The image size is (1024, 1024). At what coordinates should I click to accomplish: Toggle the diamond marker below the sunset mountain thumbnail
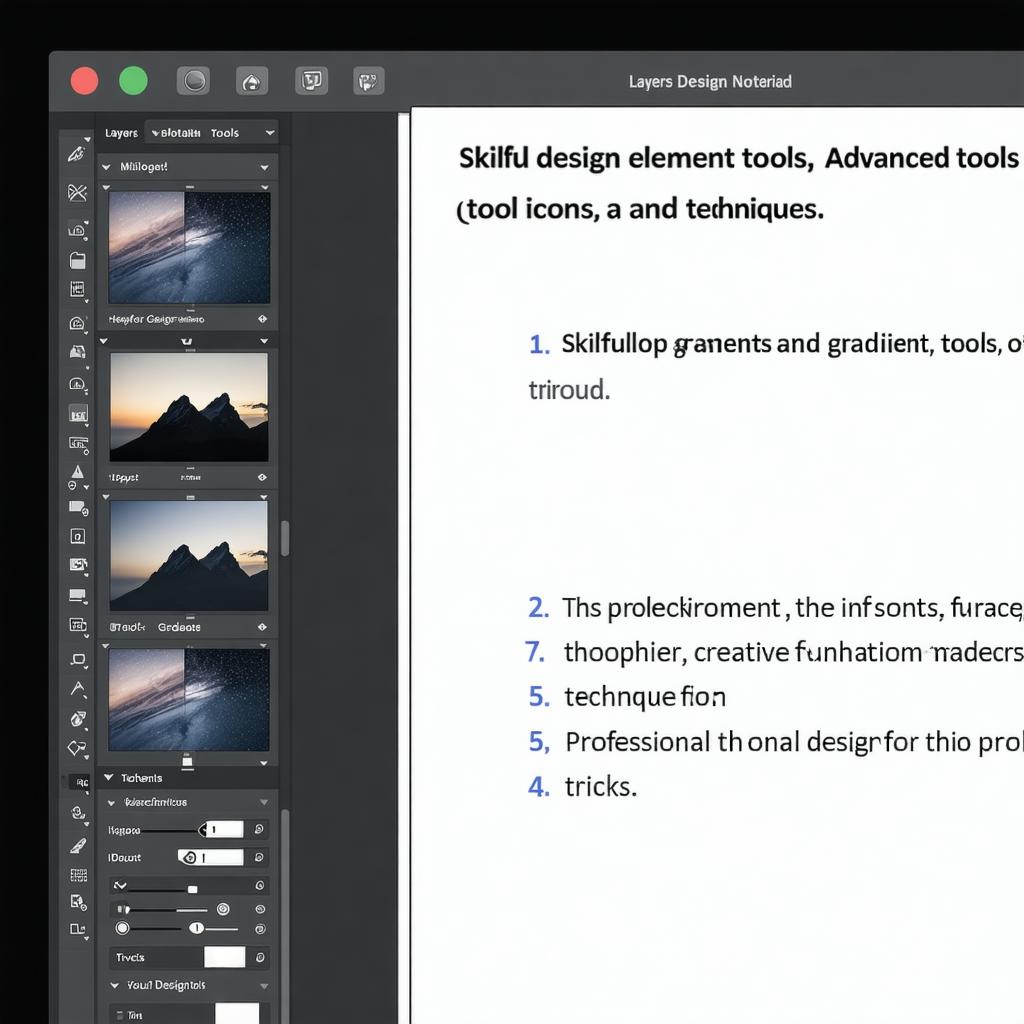point(262,478)
